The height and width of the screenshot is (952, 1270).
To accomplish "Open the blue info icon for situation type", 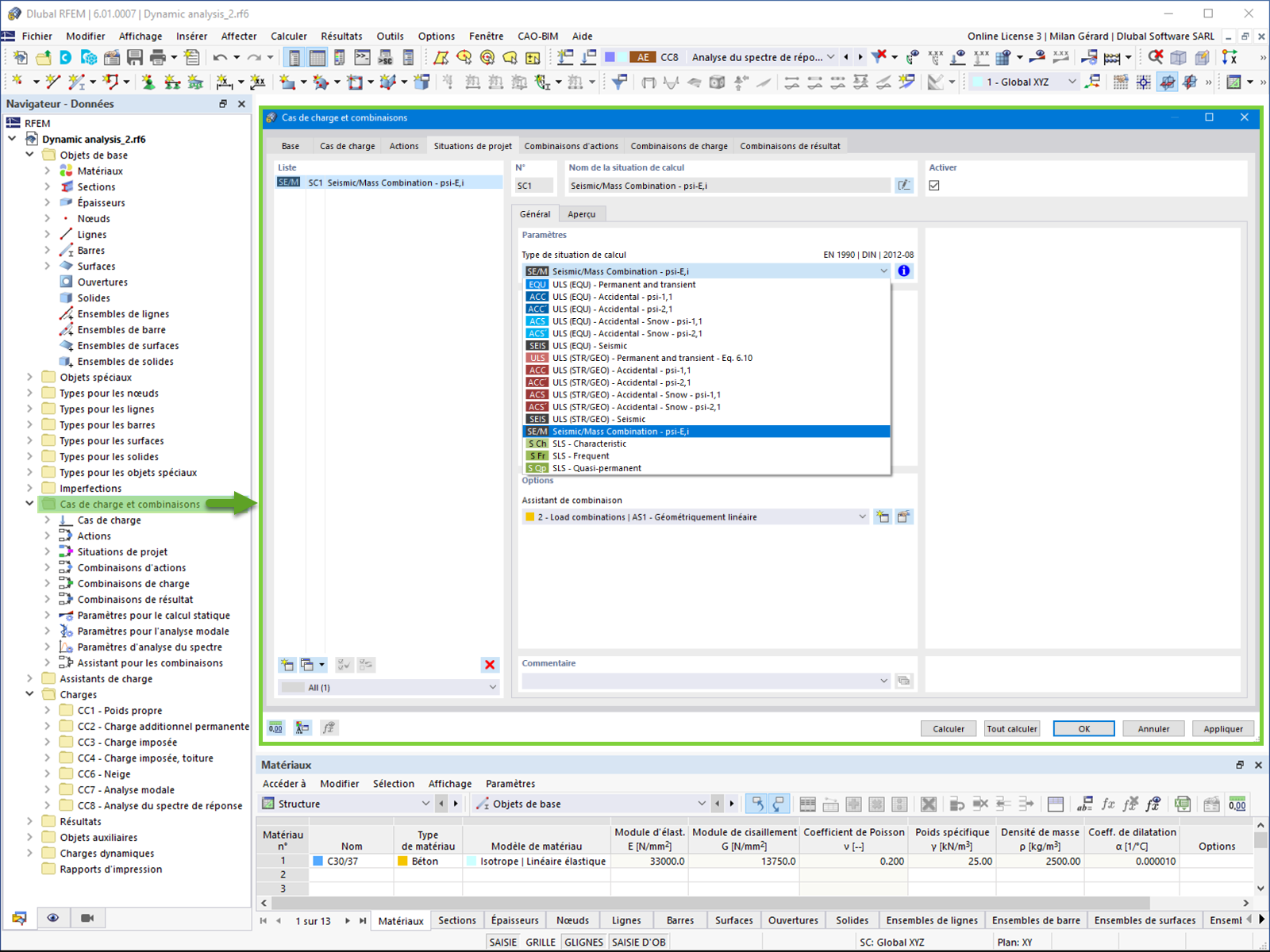I will (x=904, y=271).
